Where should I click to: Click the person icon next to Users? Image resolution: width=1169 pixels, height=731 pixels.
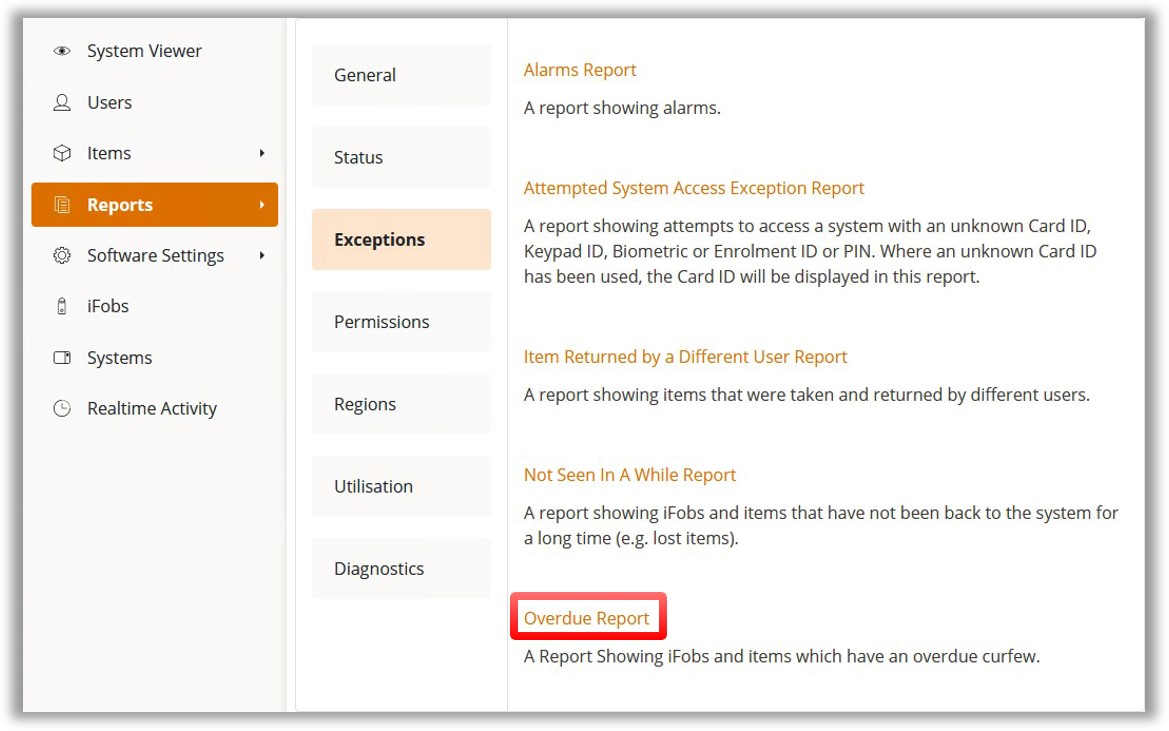(x=62, y=103)
